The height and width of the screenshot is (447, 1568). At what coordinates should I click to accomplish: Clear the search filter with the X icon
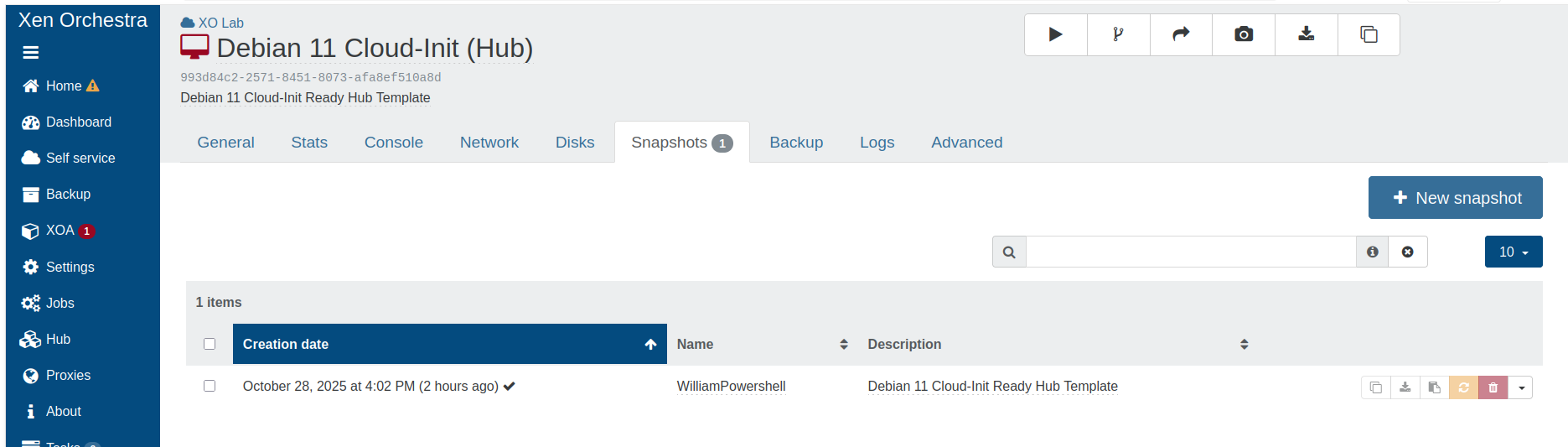[1408, 252]
